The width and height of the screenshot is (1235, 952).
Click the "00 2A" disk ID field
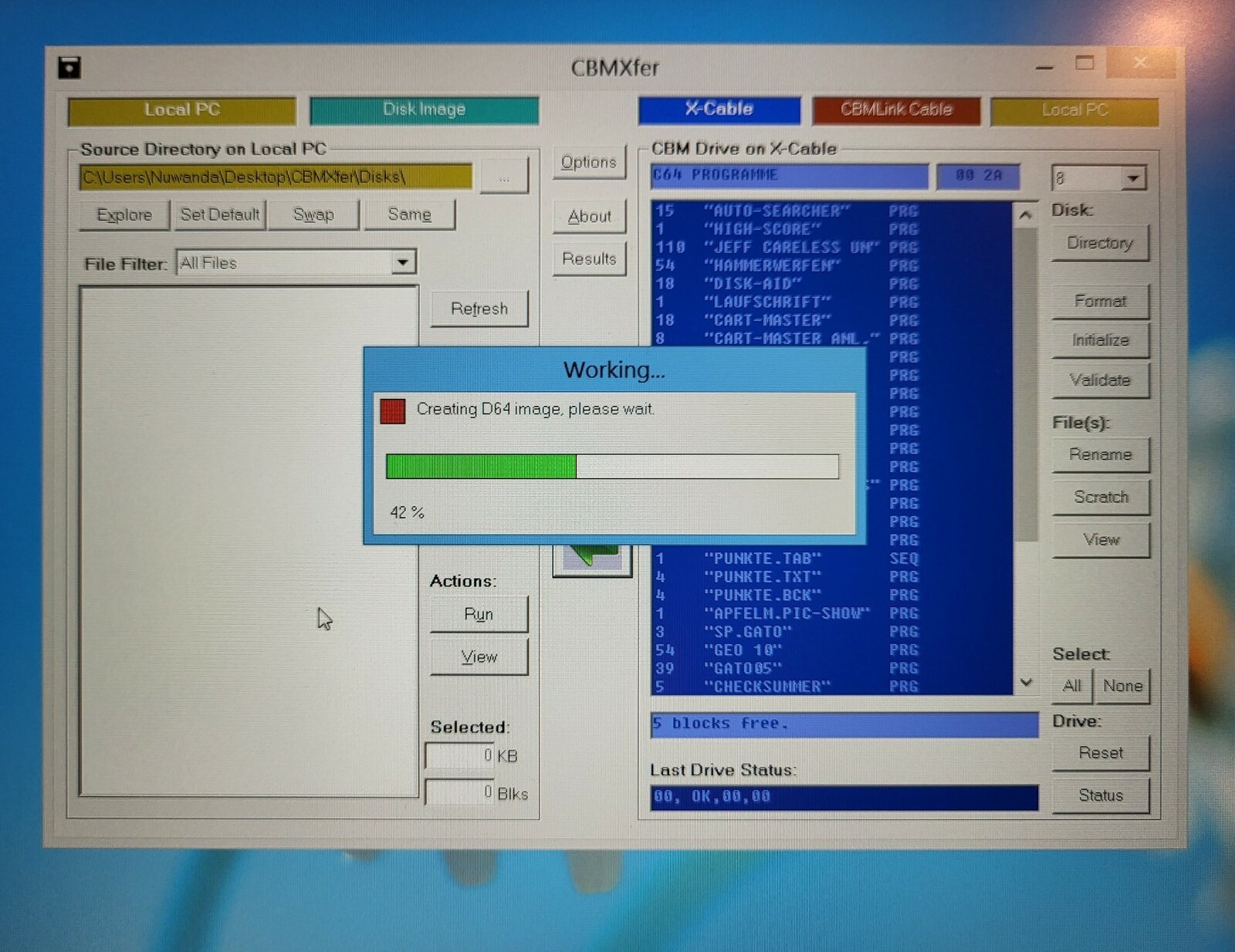tap(978, 176)
